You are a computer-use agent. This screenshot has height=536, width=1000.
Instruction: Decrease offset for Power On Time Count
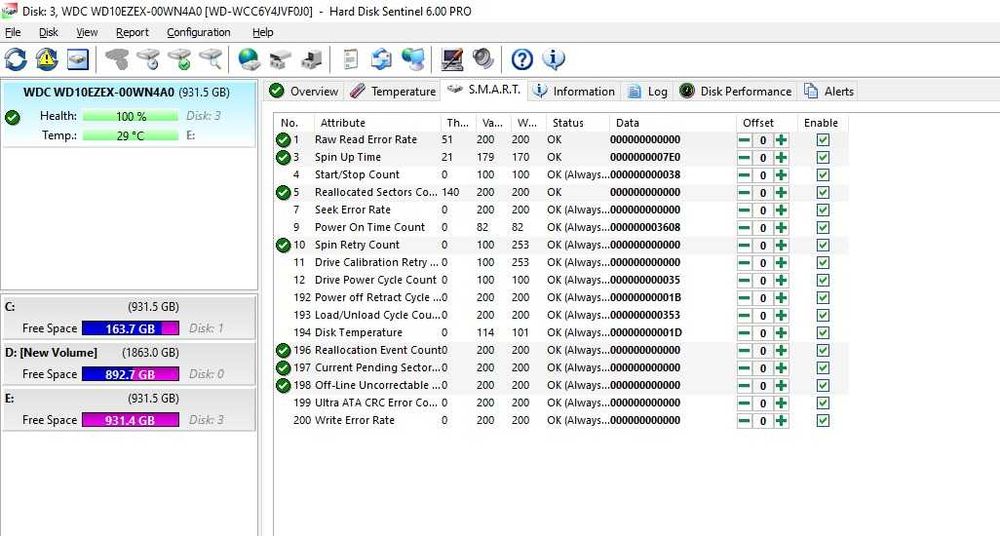[x=744, y=228]
